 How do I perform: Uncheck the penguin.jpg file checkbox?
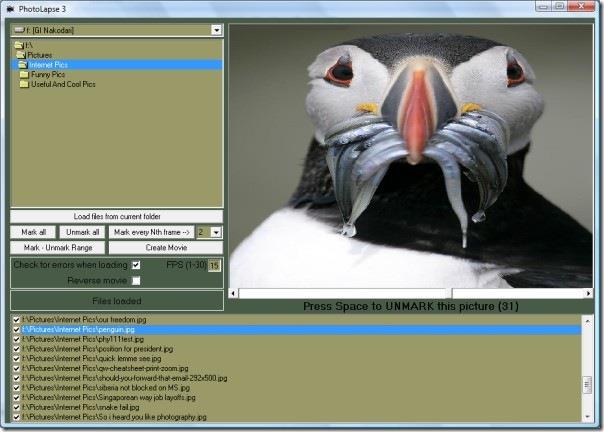16,329
